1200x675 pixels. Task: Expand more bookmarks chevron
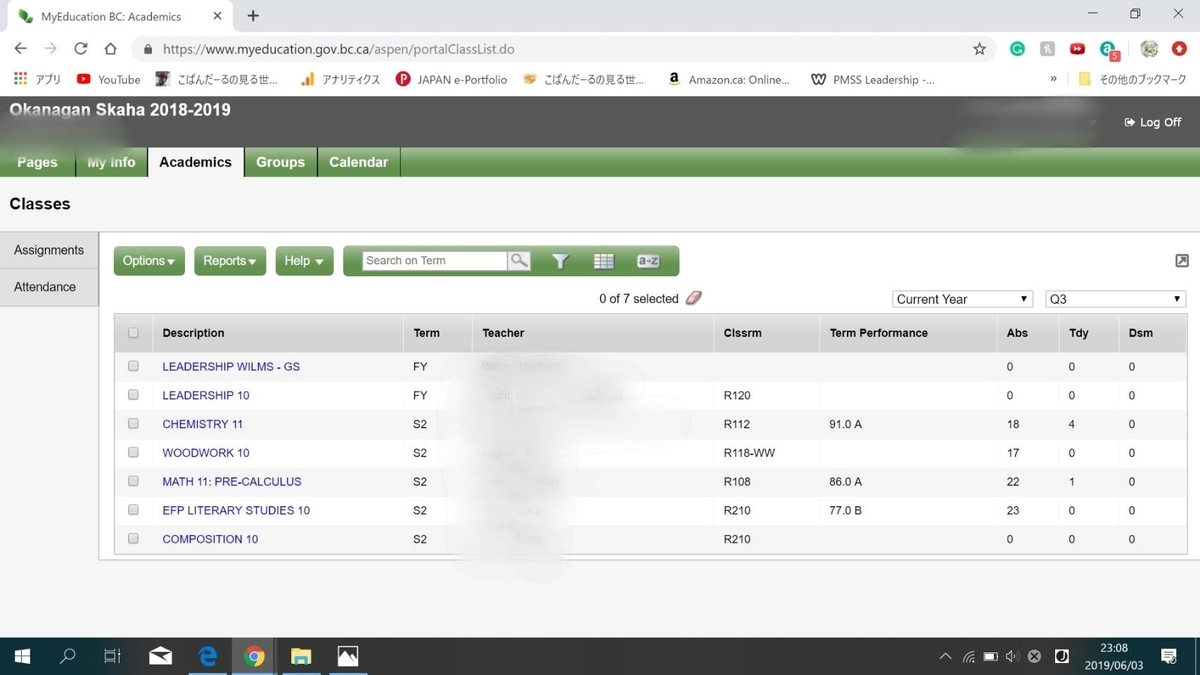pyautogui.click(x=1053, y=79)
